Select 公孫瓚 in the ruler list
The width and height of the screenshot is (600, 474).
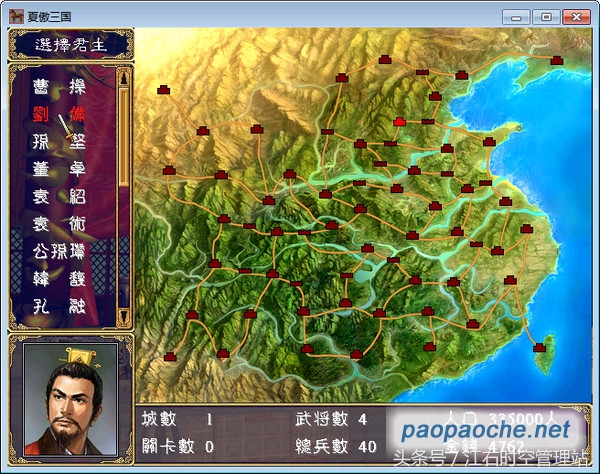point(59,251)
